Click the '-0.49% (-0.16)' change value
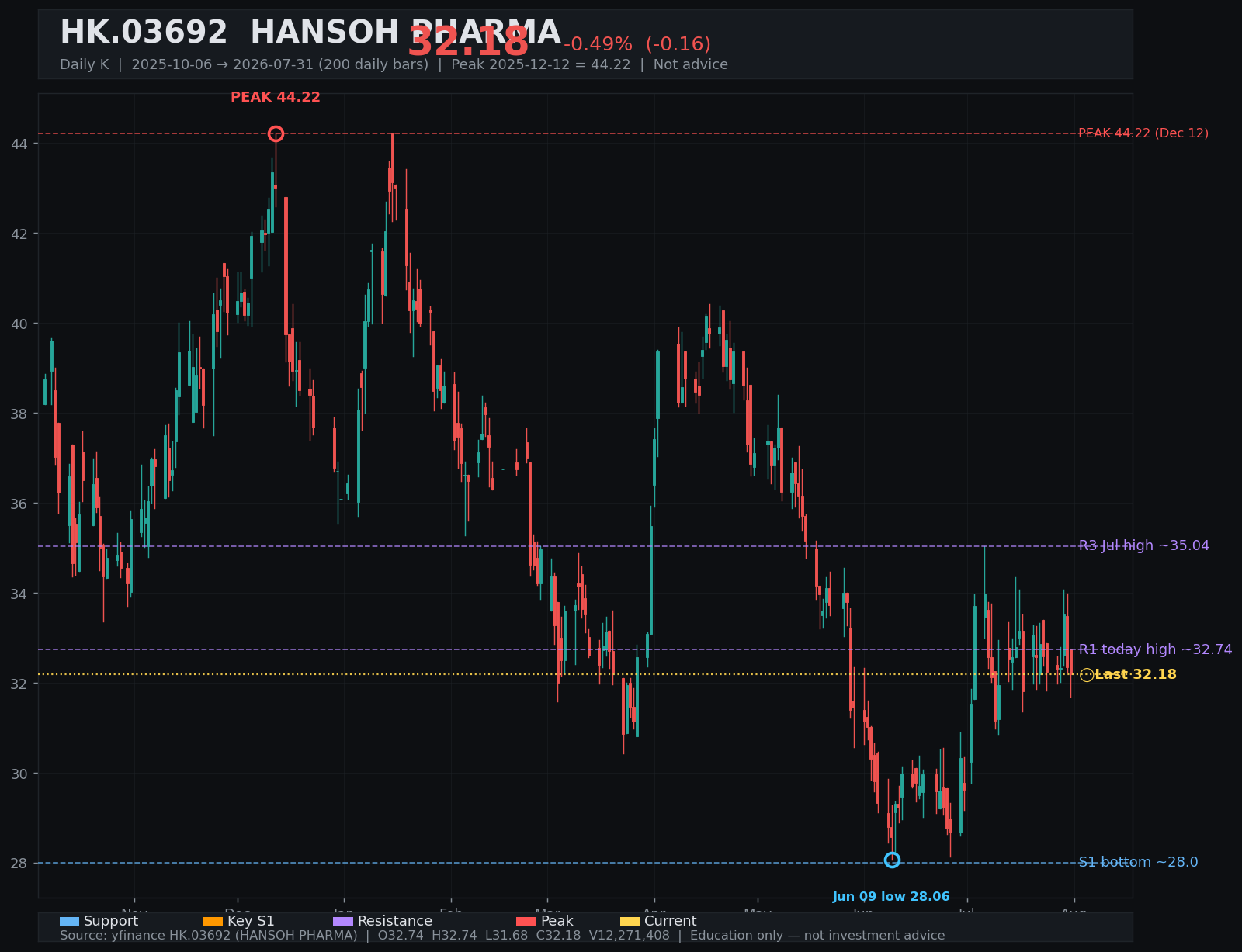 637,45
